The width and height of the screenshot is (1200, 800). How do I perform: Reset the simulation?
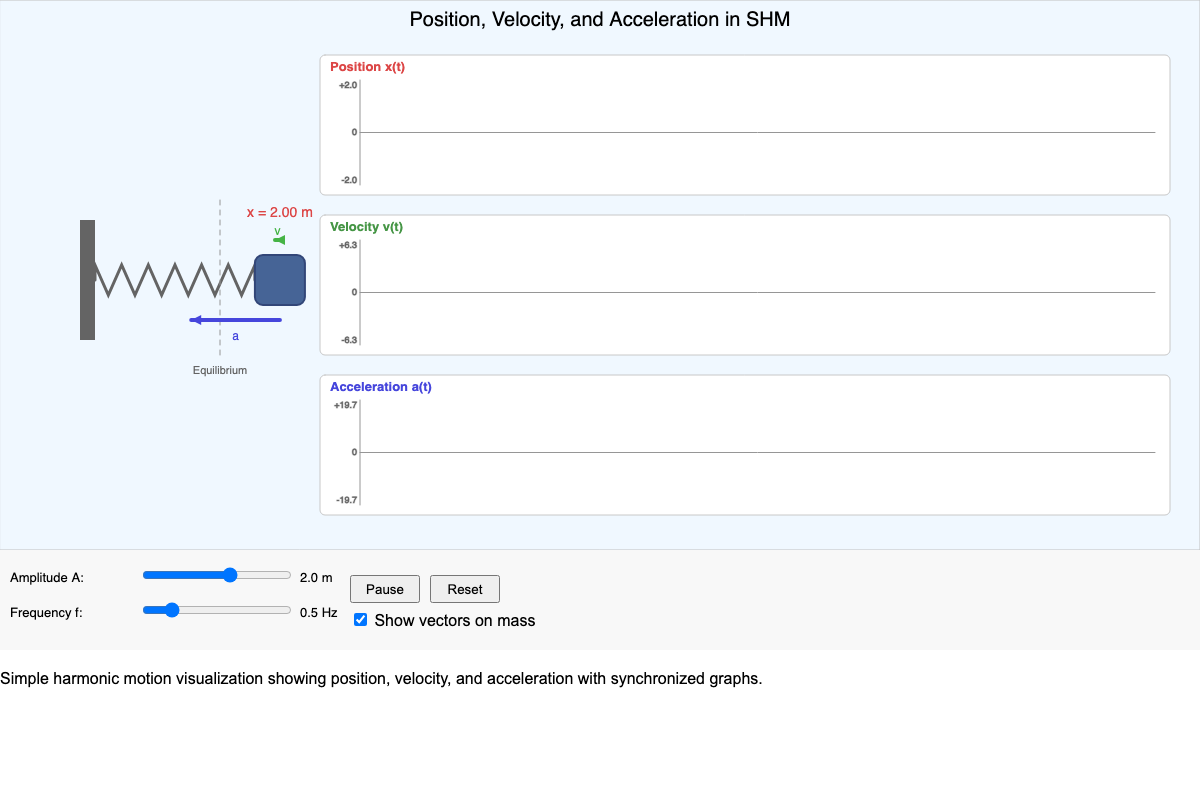(464, 588)
